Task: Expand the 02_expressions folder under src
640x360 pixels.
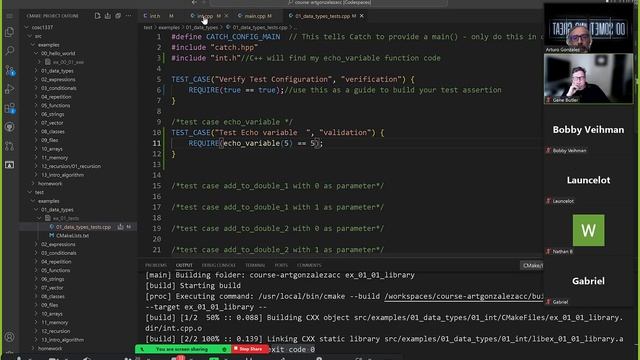Action: [36, 80]
